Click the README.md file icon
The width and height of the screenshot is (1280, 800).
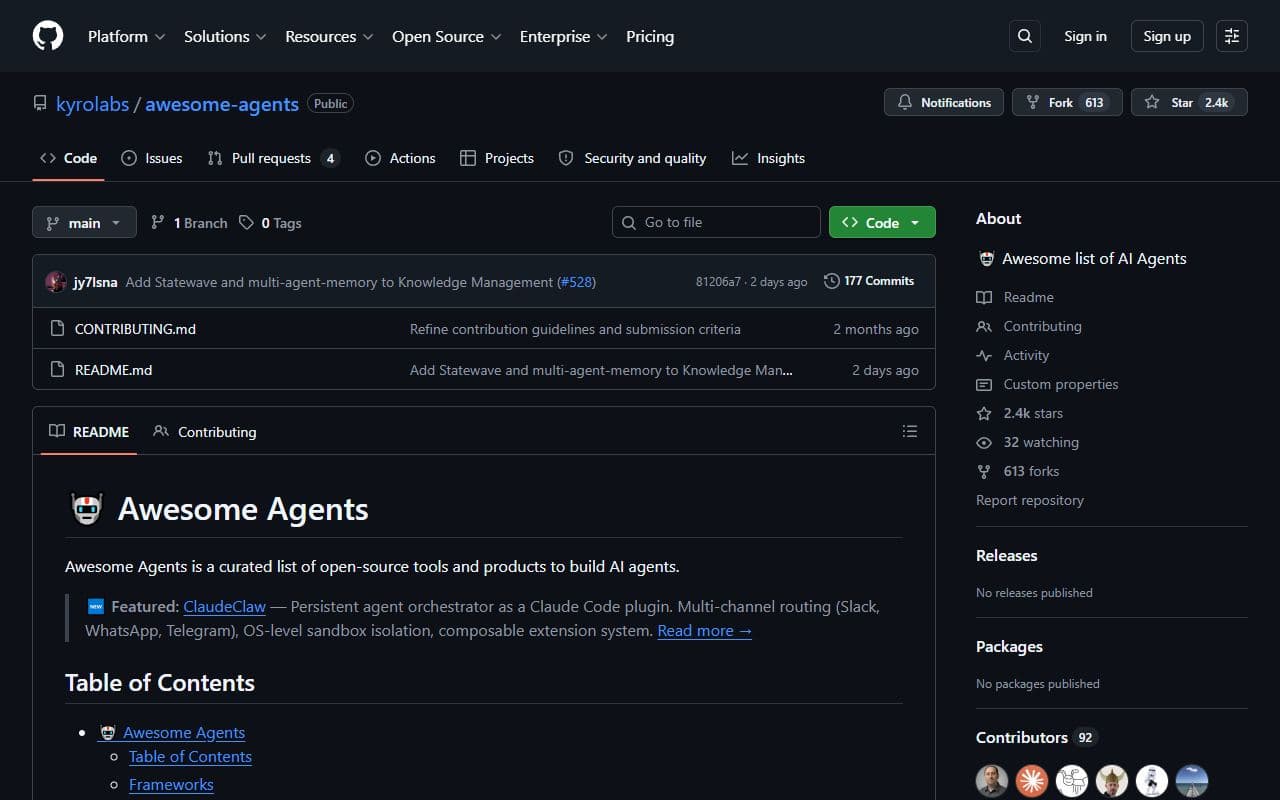(57, 370)
